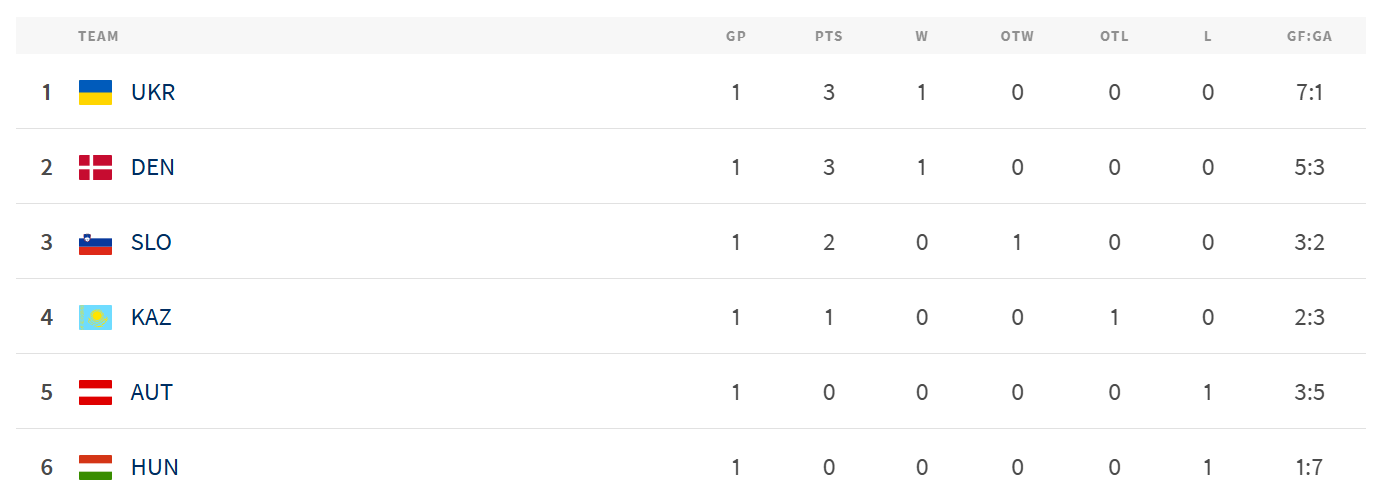Click rank number 1 cell

(46, 93)
